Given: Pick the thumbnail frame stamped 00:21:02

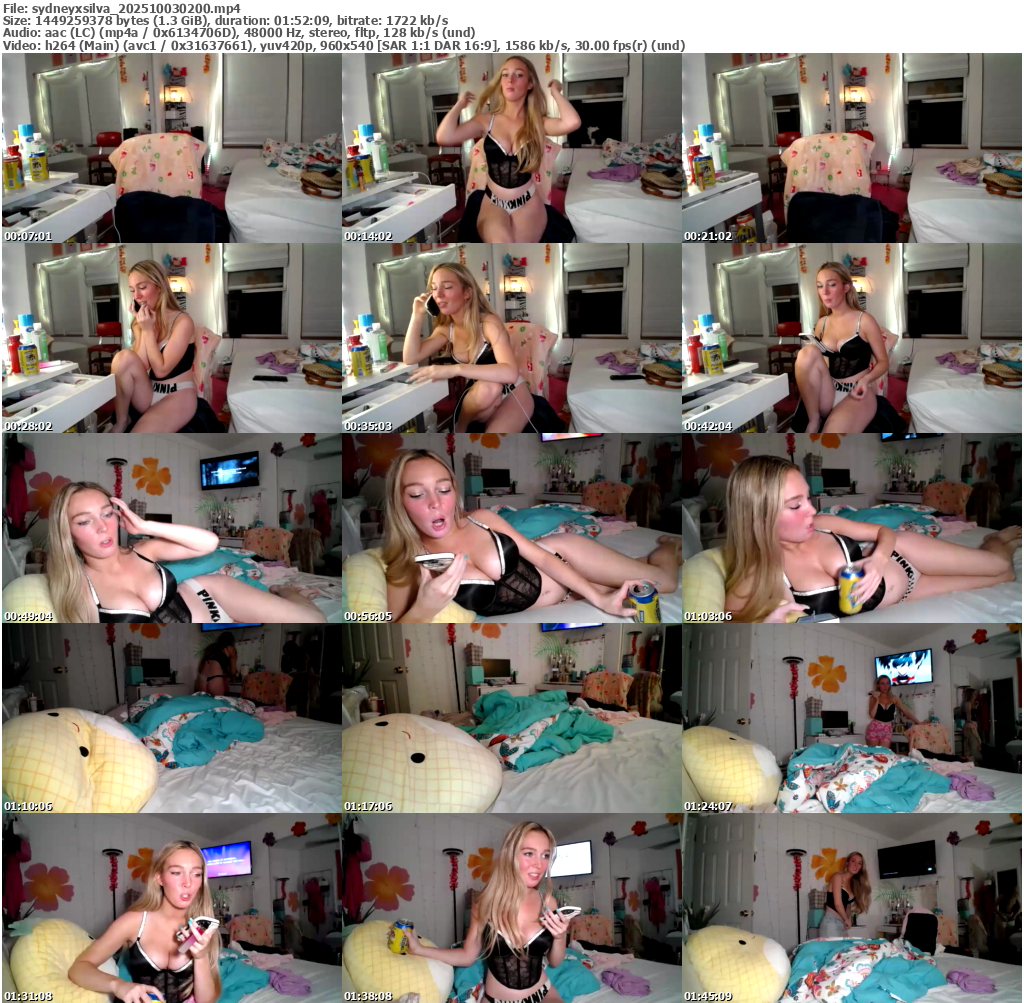Looking at the screenshot, I should 852,148.
